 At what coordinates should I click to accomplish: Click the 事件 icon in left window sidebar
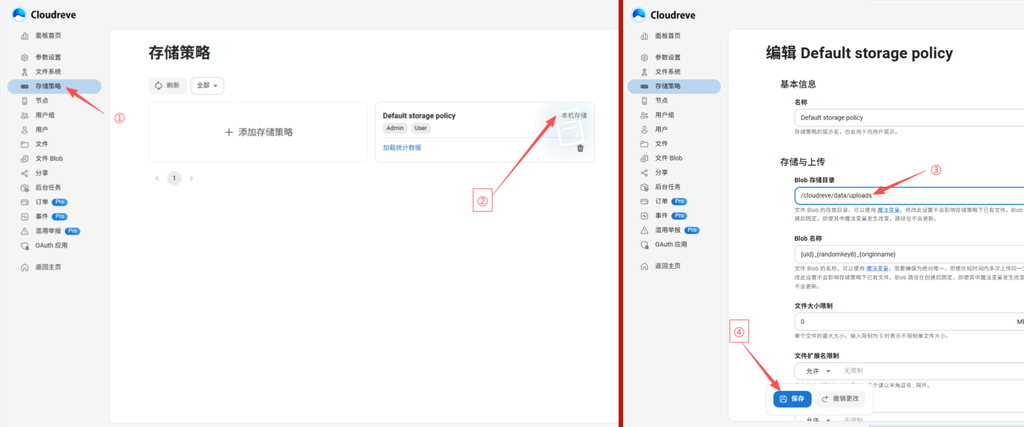25,216
